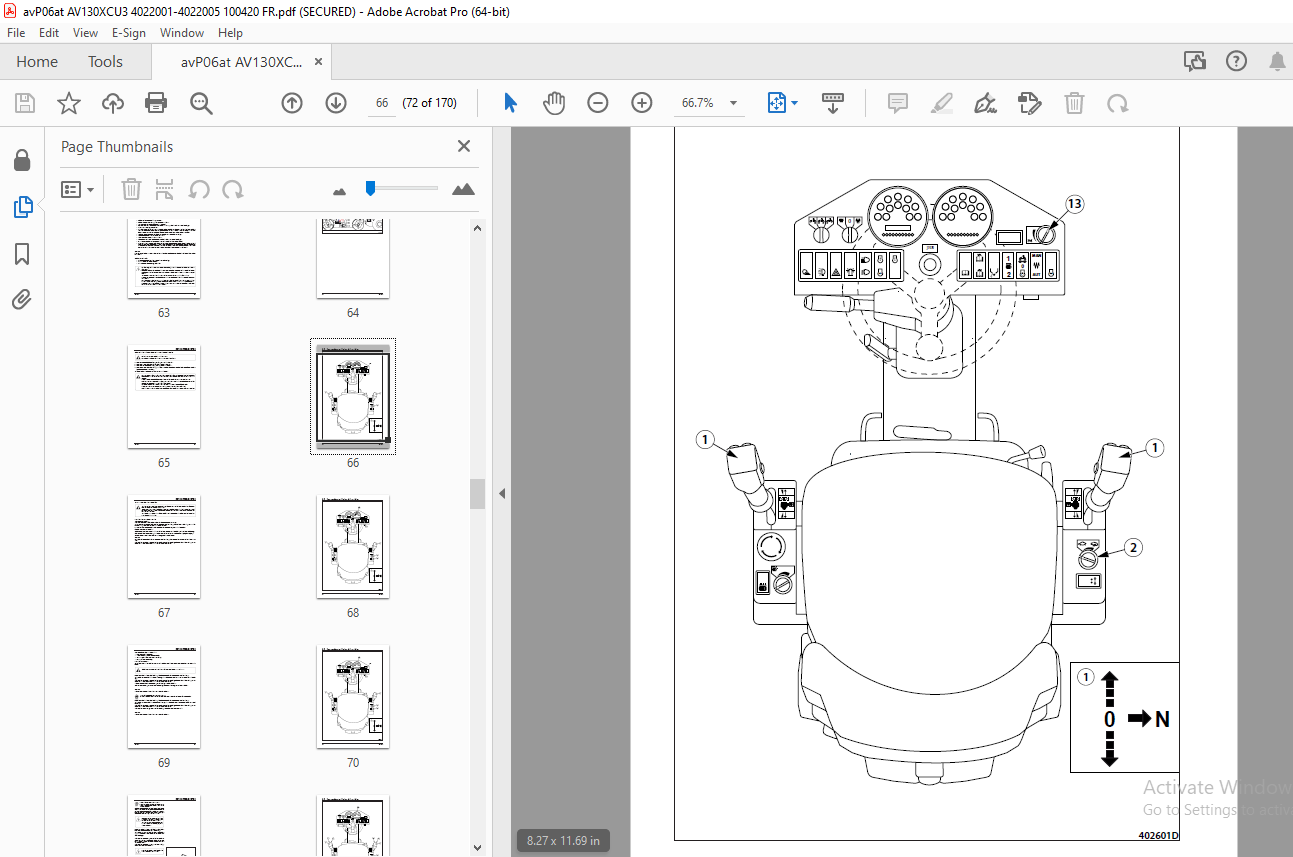
Task: Collapse the navigation pane using the arrow handle
Action: 502,493
